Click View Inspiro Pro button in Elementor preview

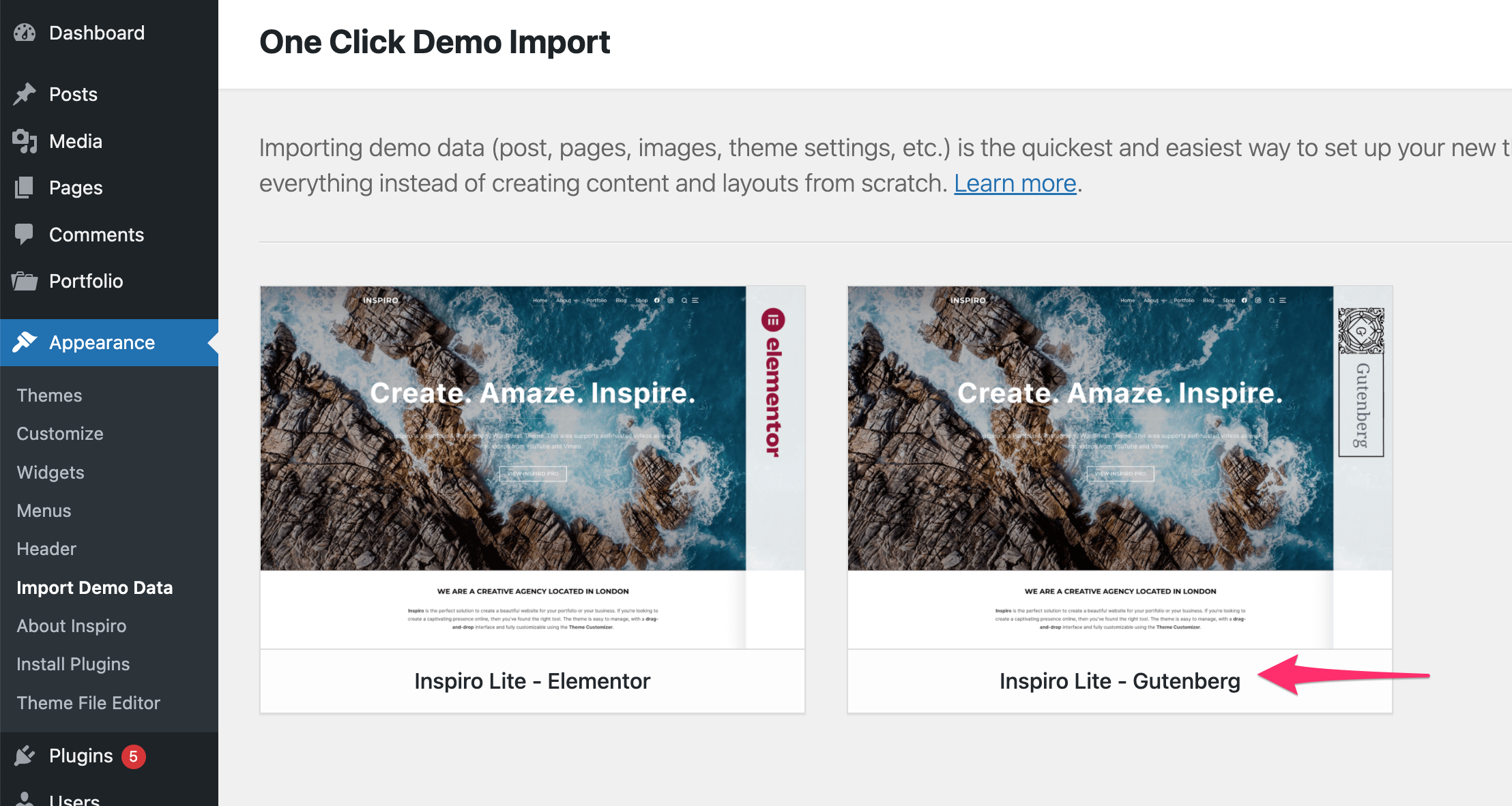click(533, 473)
